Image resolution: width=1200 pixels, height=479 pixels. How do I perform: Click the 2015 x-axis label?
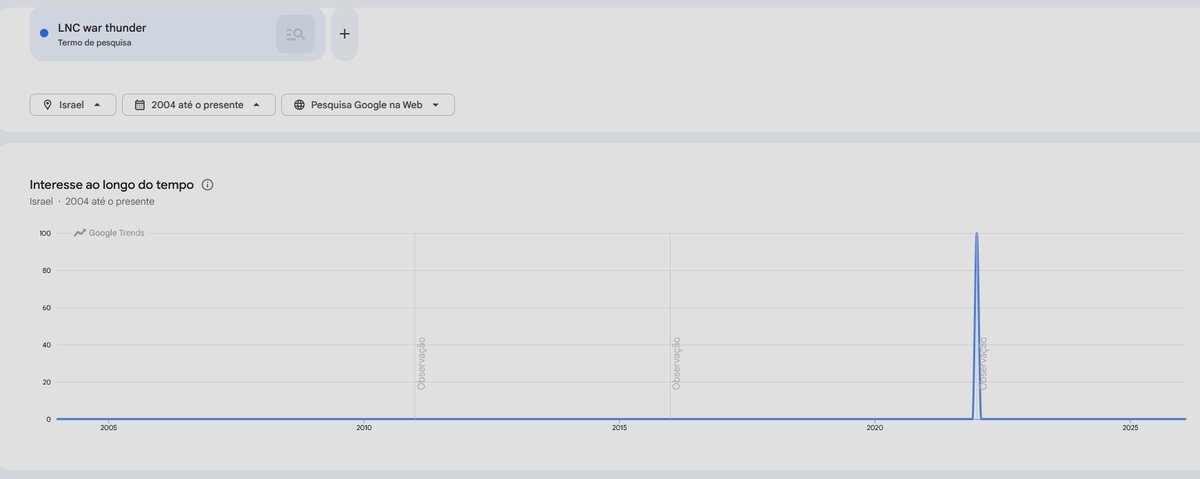point(619,428)
